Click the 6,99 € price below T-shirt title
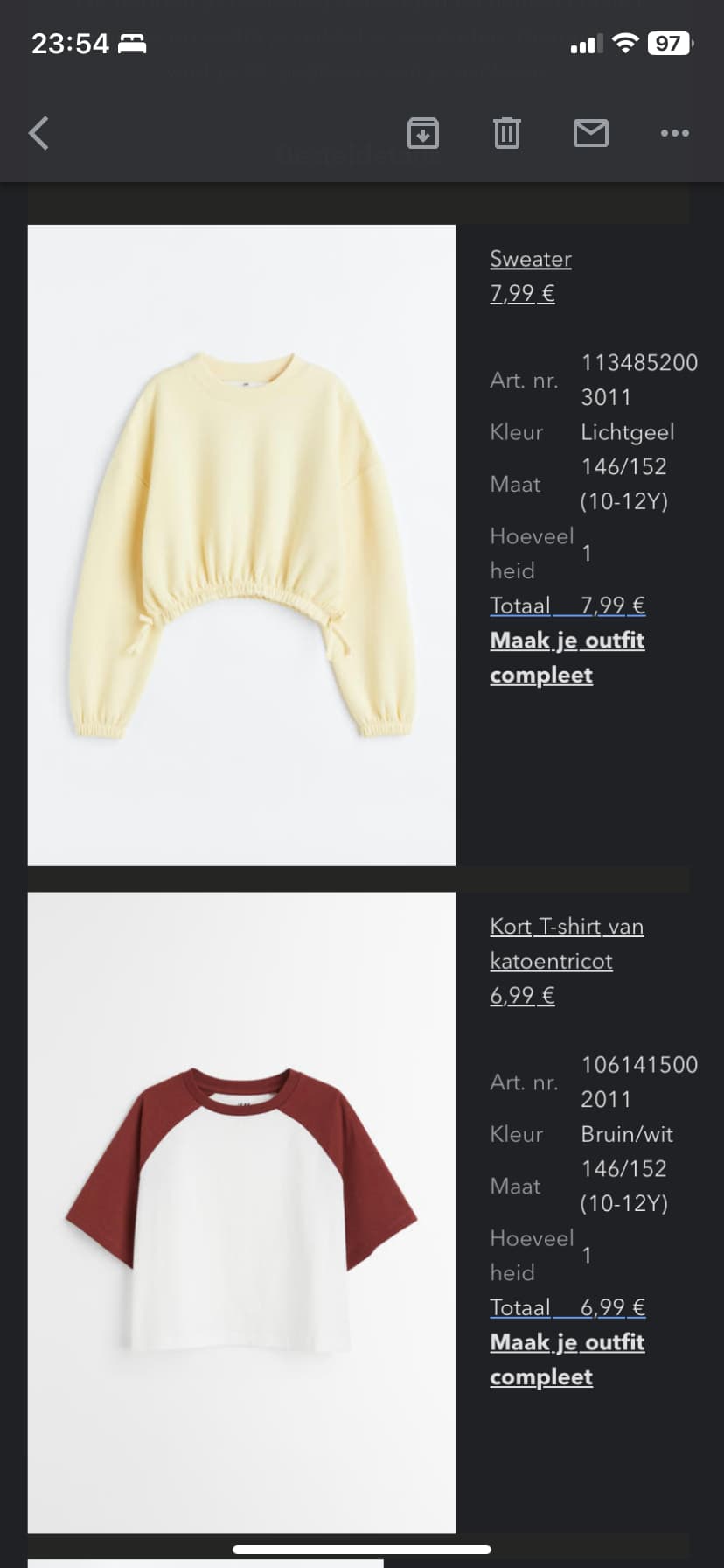The height and width of the screenshot is (1568, 724). click(x=522, y=995)
